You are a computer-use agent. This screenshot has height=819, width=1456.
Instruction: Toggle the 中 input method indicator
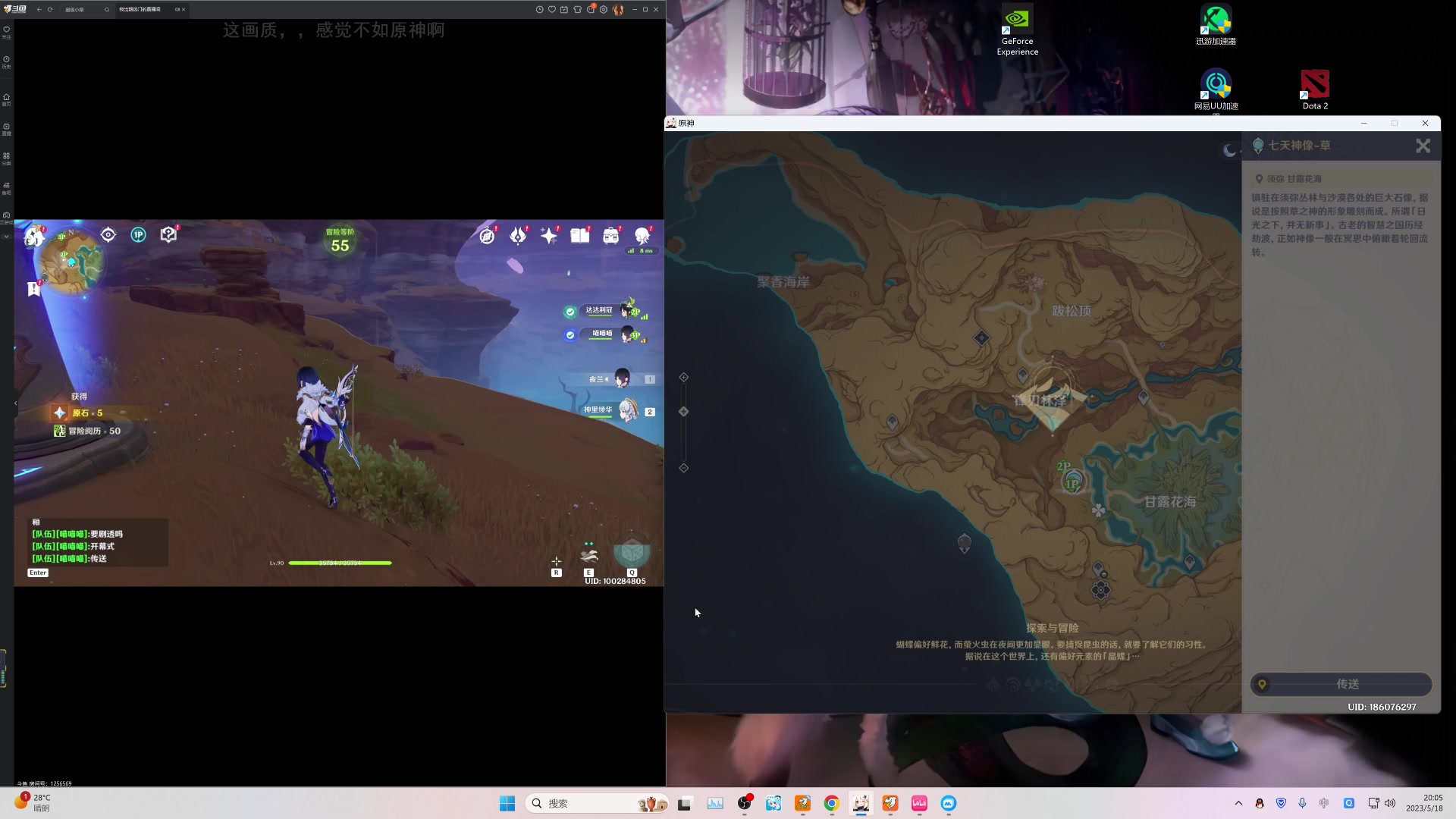pyautogui.click(x=1324, y=803)
